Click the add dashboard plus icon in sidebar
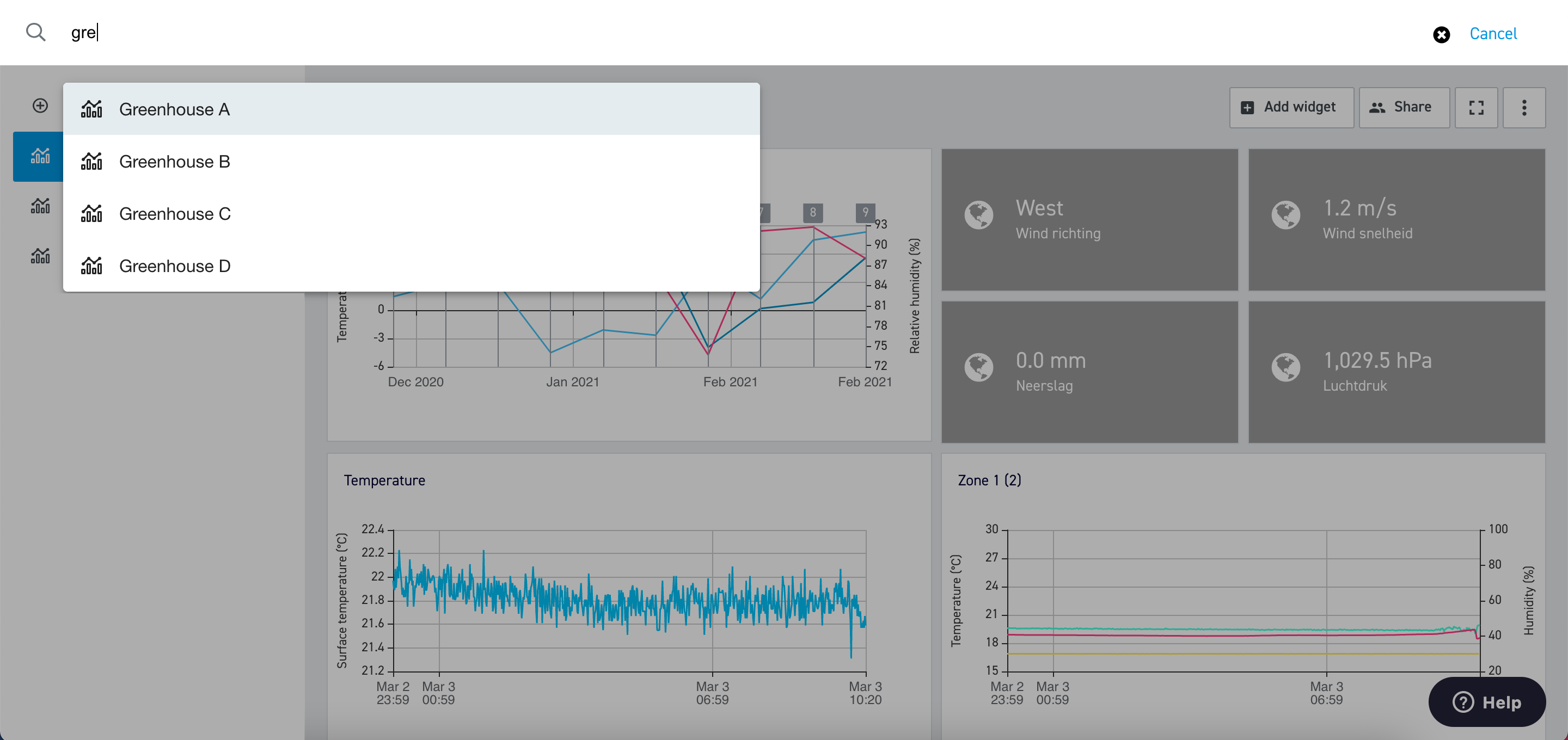1568x740 pixels. (40, 105)
